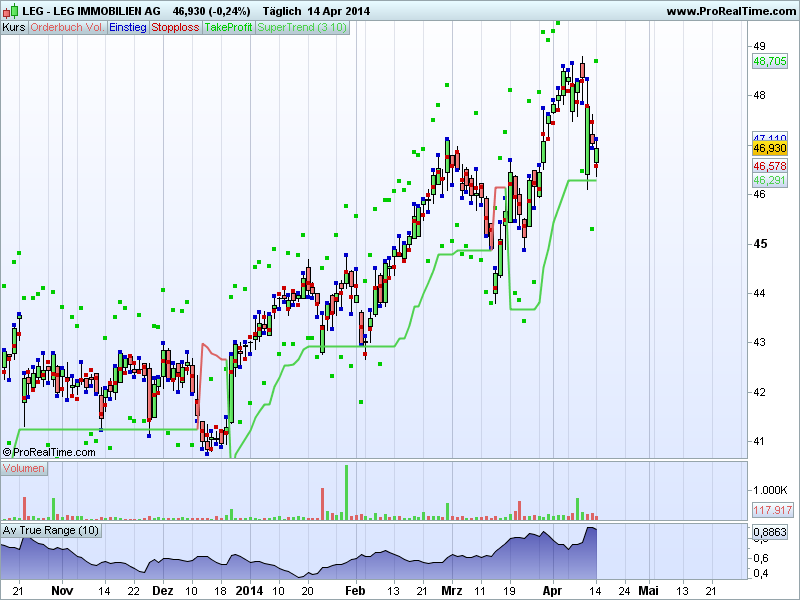Select the Kurs indicator label
This screenshot has height=600, width=800.
click(14, 27)
